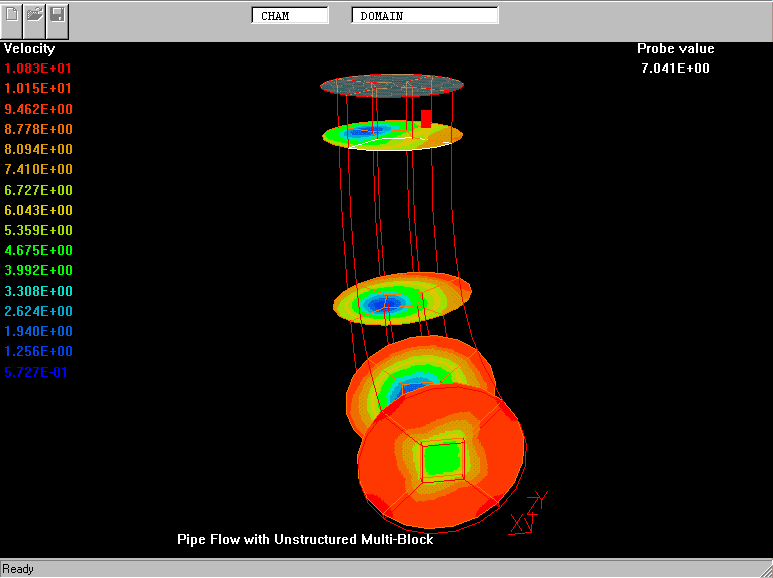Click the New file toolbar icon
The width and height of the screenshot is (773, 578).
pyautogui.click(x=13, y=15)
